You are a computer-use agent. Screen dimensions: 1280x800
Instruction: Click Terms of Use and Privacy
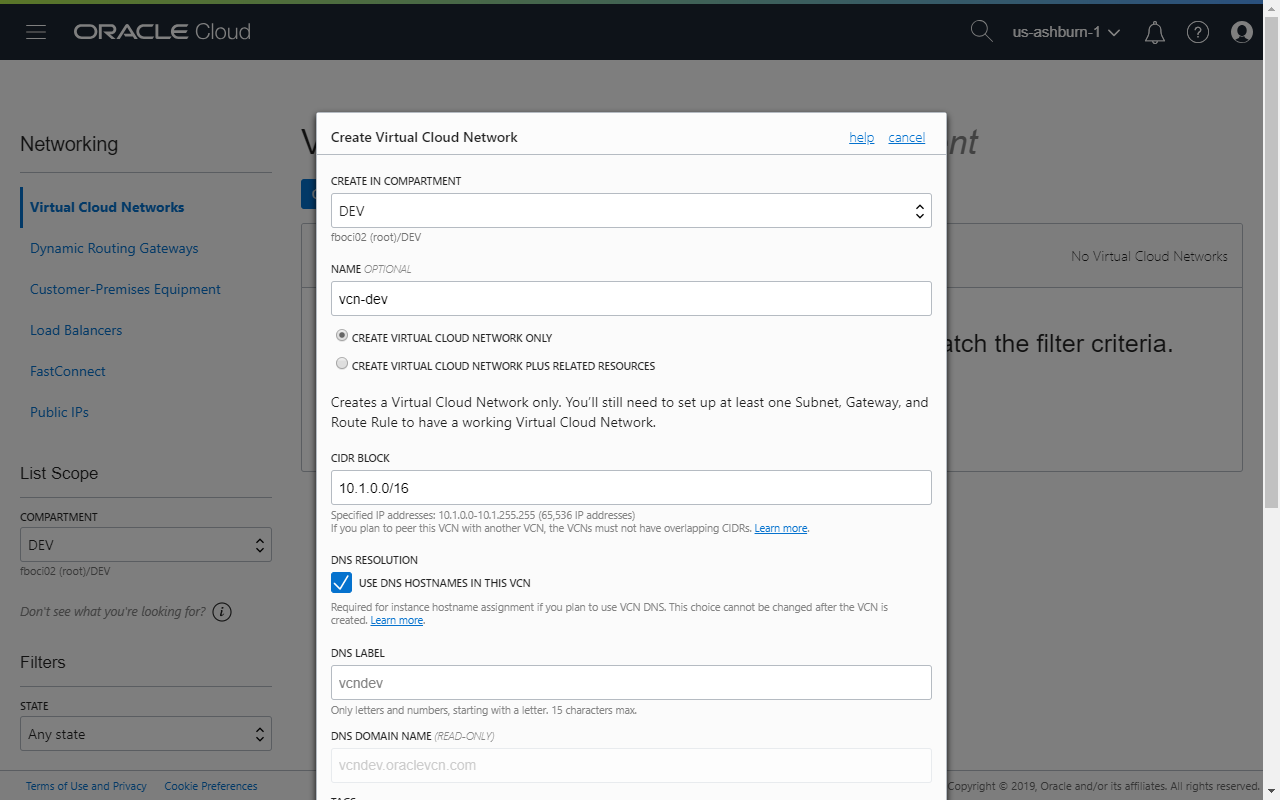[86, 786]
